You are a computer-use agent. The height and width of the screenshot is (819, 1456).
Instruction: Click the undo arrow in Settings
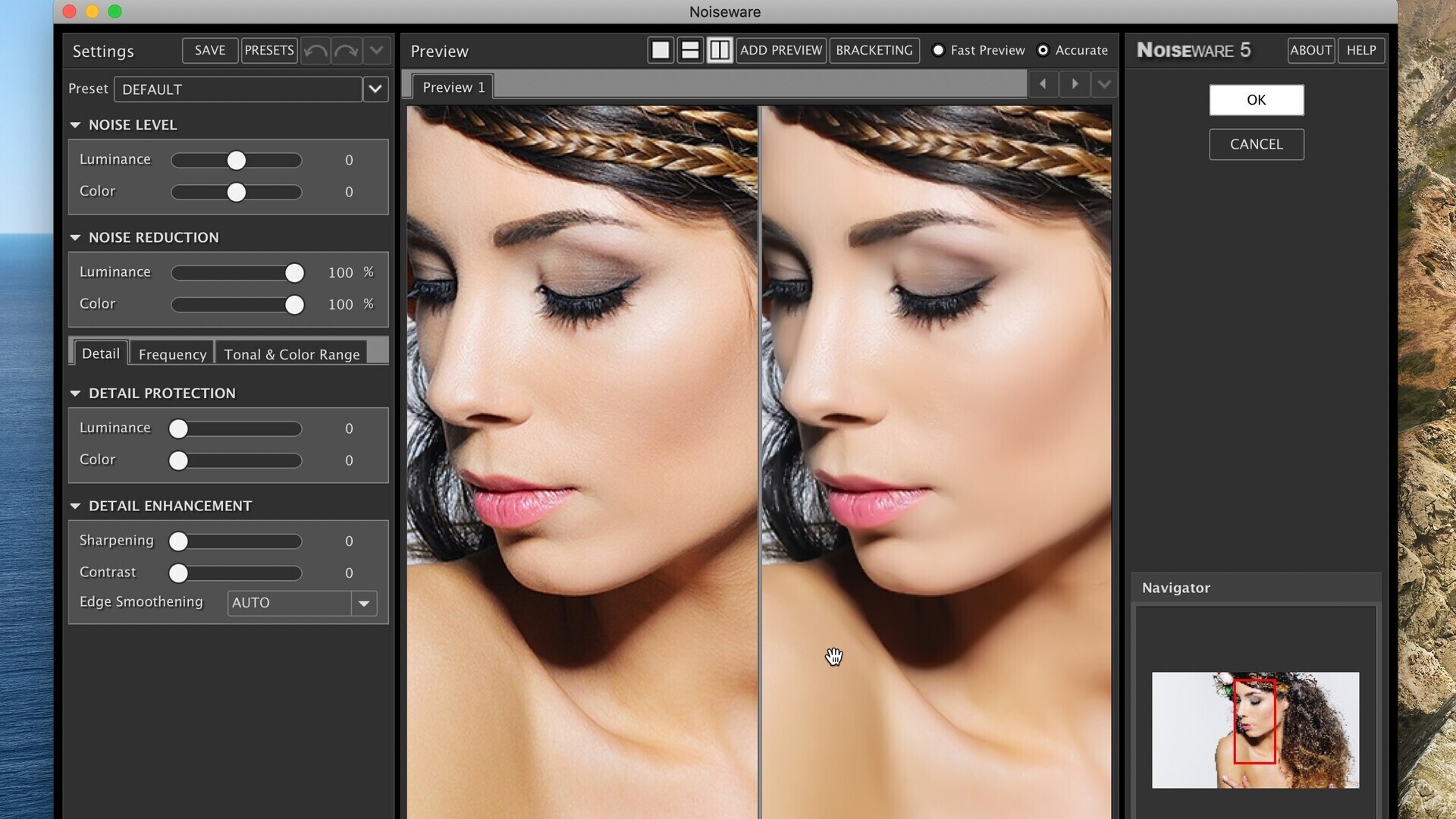tap(315, 51)
